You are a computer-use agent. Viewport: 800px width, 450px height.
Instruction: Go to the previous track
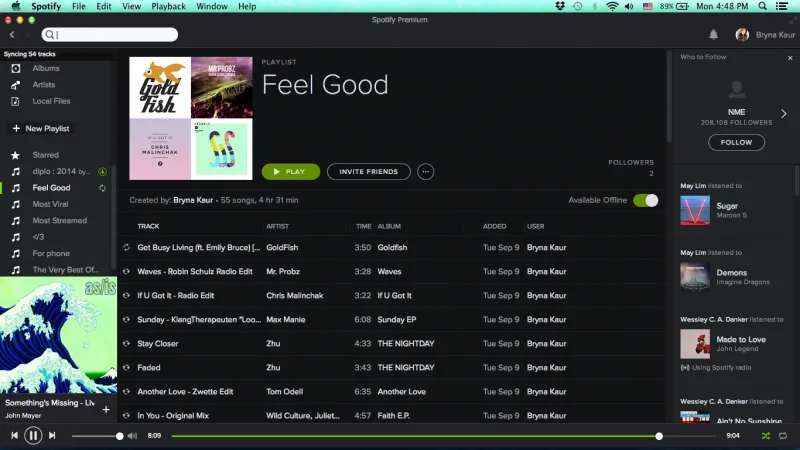13,436
